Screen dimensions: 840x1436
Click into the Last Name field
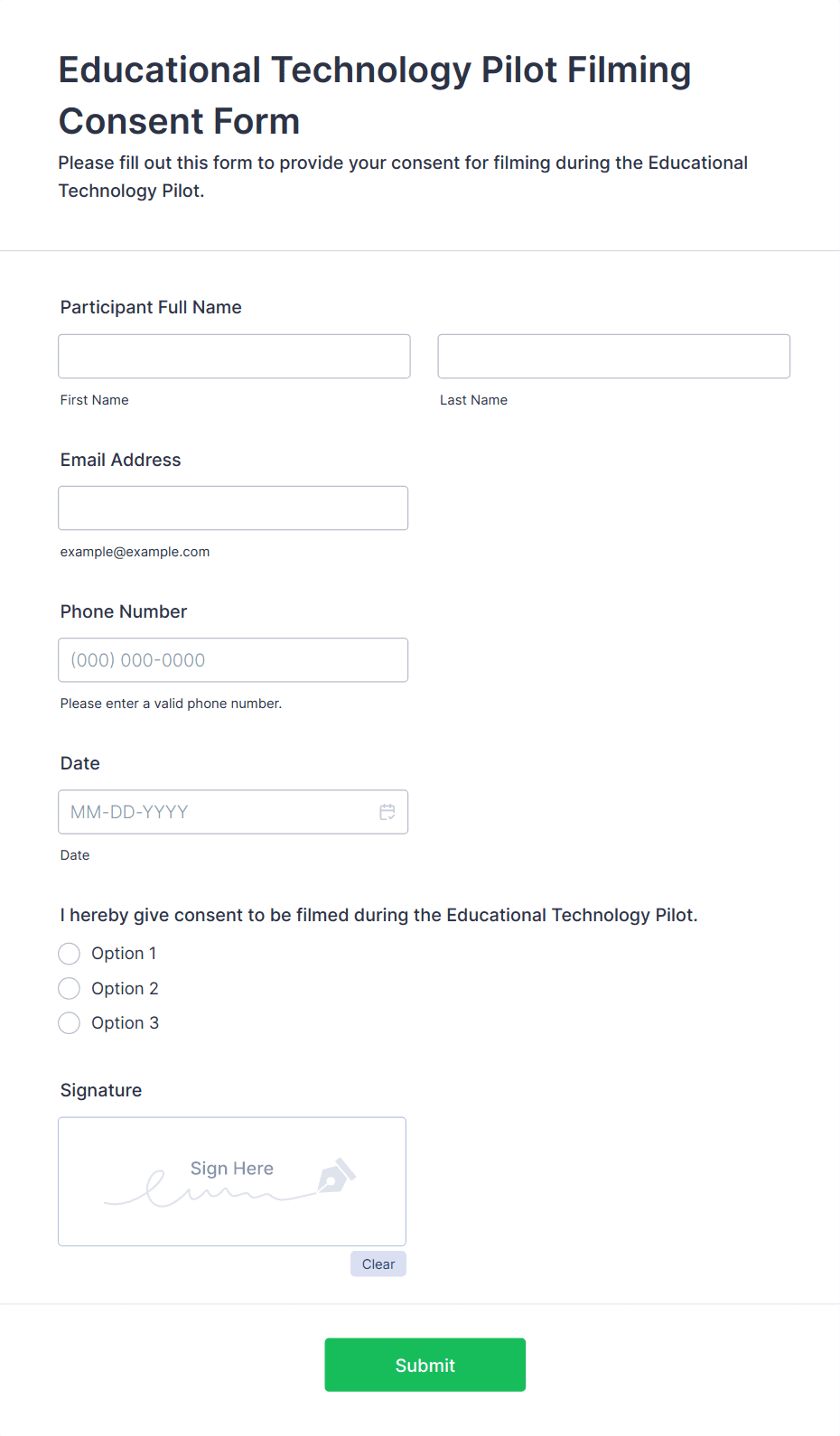613,357
